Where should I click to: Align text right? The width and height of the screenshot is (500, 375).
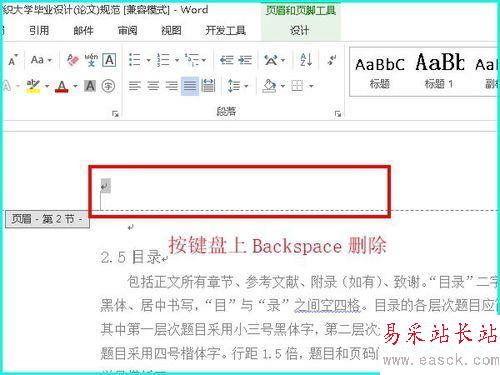172,86
